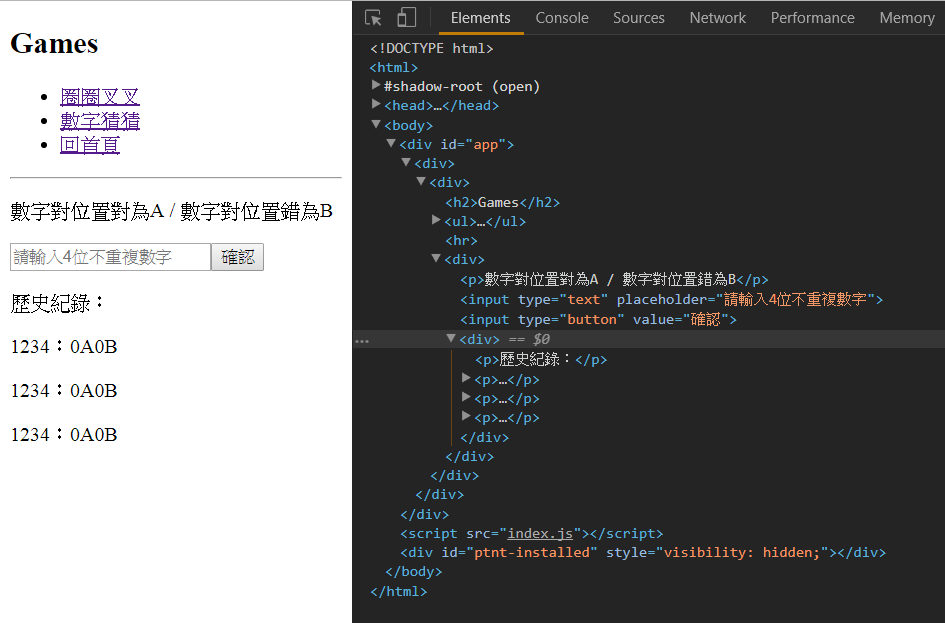Click the Games heading on the page
945x623 pixels.
pos(54,43)
